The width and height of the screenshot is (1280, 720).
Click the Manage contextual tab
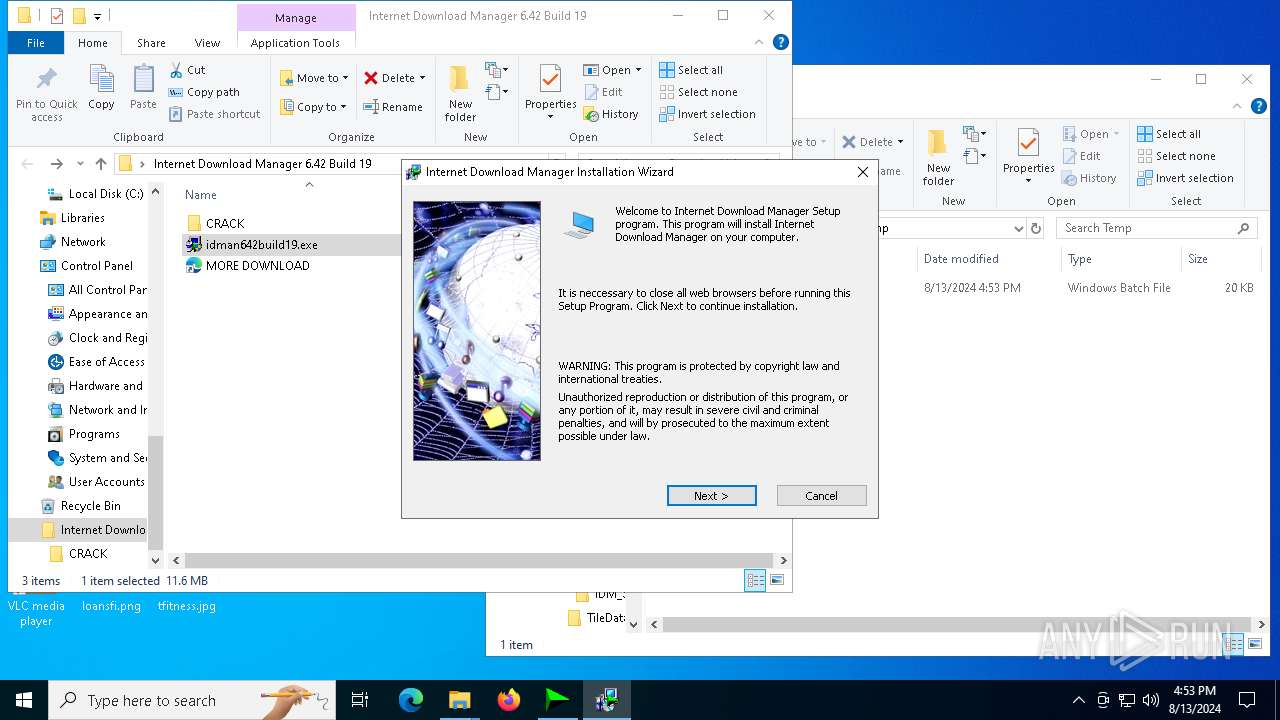click(x=296, y=18)
